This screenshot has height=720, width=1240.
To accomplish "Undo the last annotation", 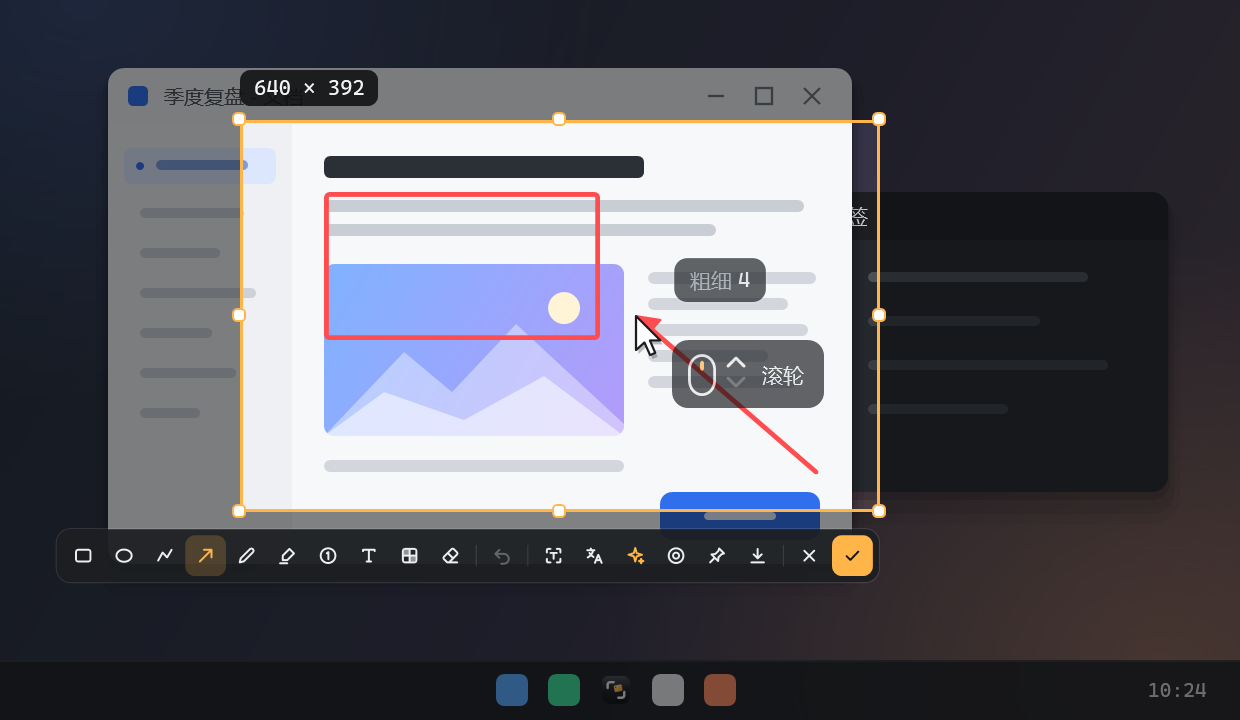I will (502, 556).
